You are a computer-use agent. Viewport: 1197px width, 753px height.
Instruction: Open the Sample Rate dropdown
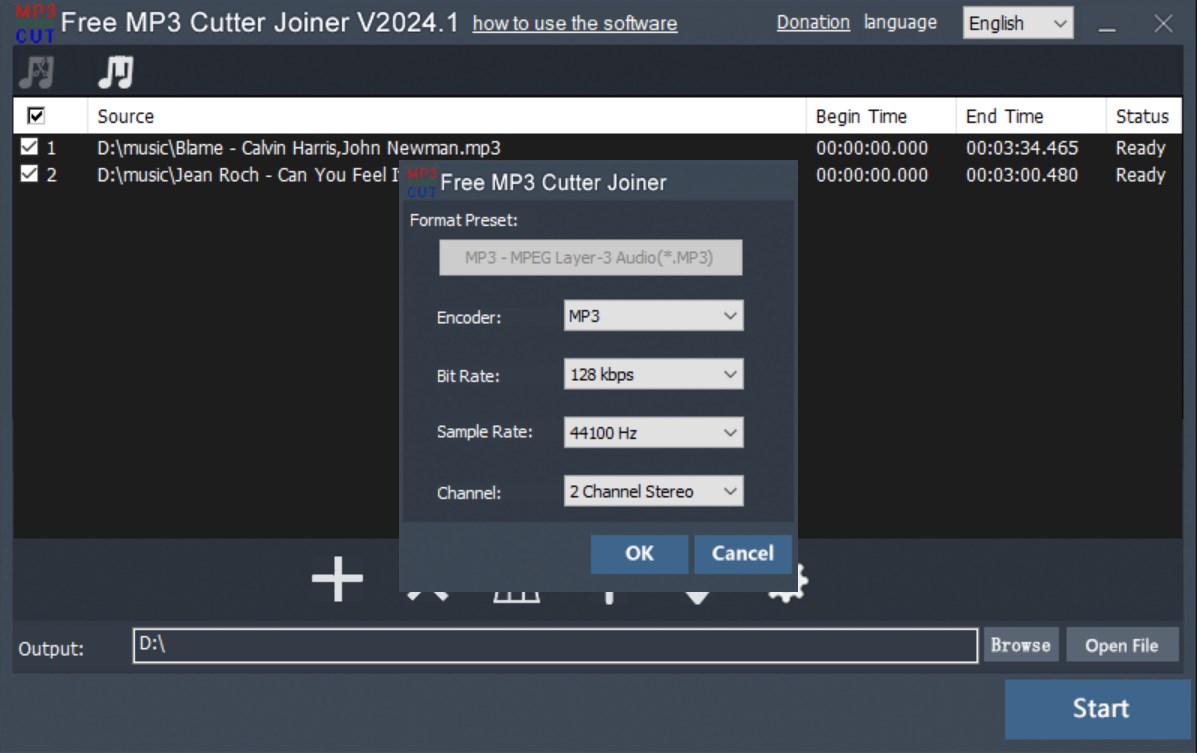click(x=653, y=432)
